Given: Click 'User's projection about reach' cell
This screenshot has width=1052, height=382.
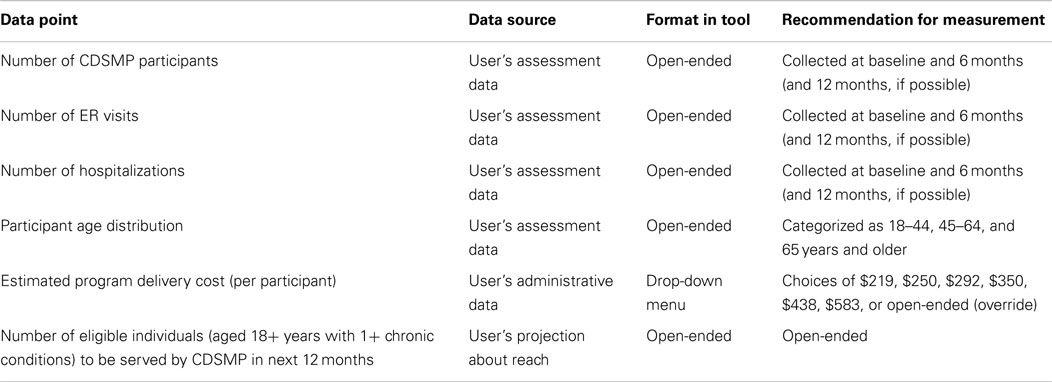Looking at the screenshot, I should click(x=527, y=347).
